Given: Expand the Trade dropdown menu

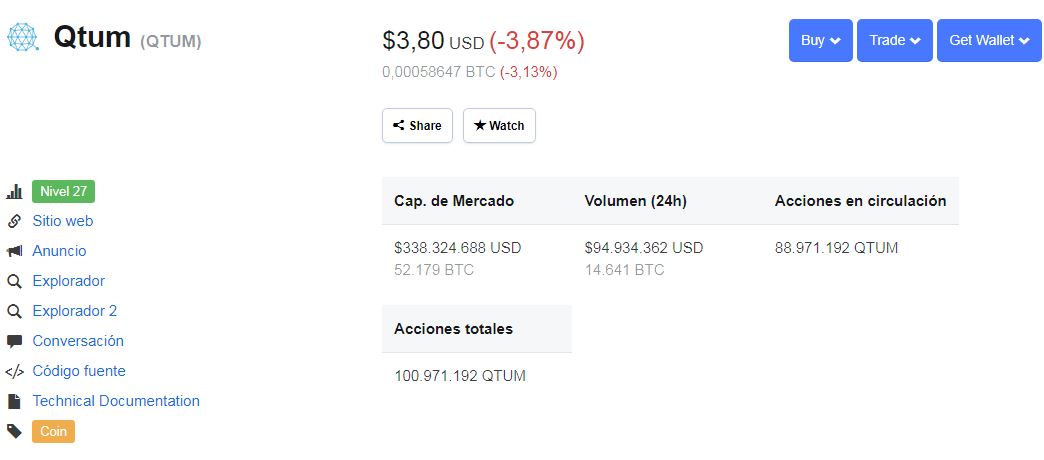Looking at the screenshot, I should (895, 41).
